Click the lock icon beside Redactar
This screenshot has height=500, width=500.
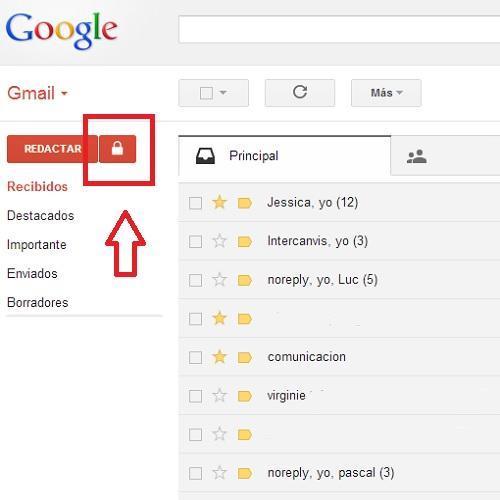117,149
